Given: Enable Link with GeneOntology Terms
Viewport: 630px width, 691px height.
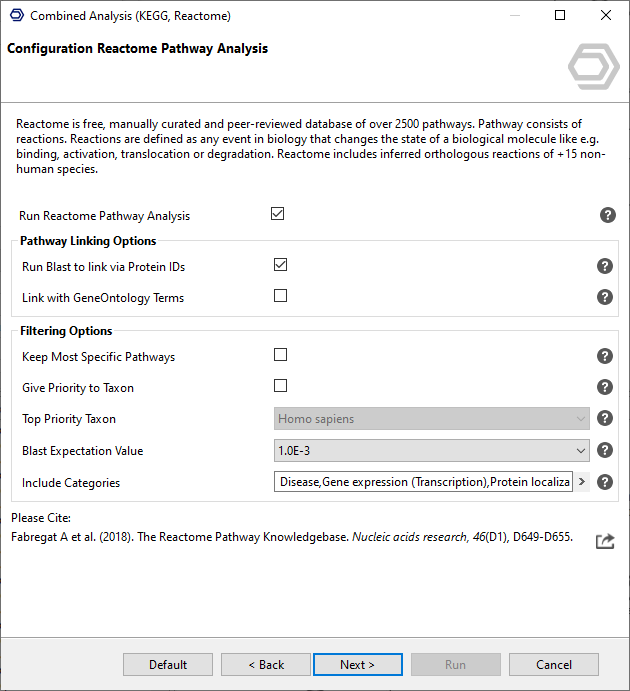Looking at the screenshot, I should point(280,296).
